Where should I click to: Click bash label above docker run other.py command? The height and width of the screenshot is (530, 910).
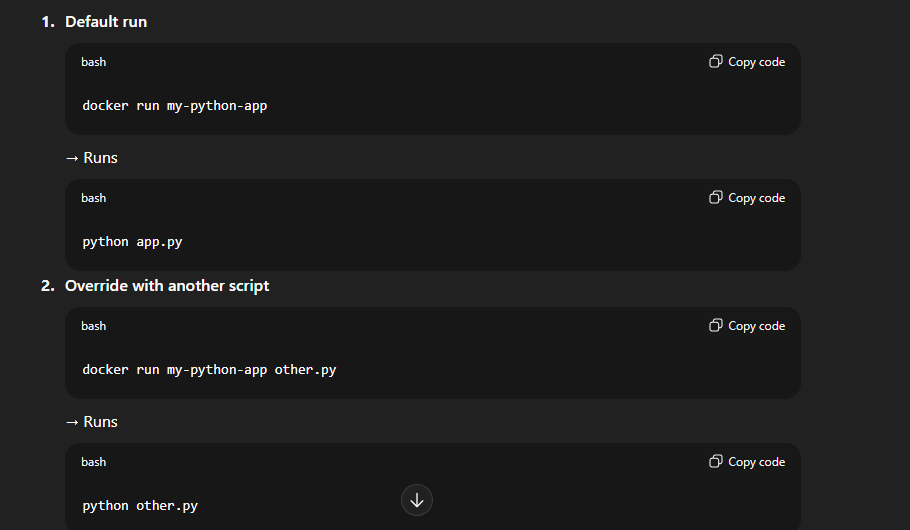point(94,326)
